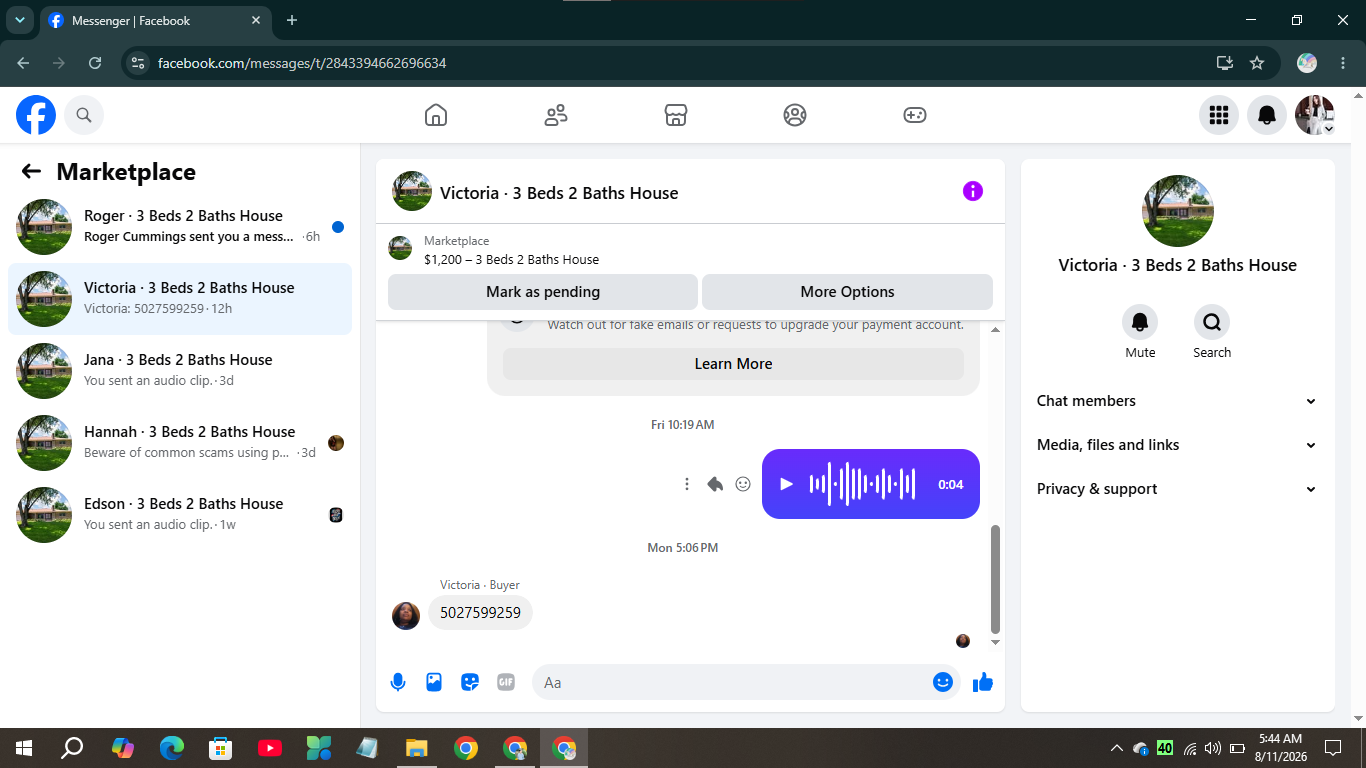Open the Groups icon in top navigation
The image size is (1366, 768).
(795, 115)
